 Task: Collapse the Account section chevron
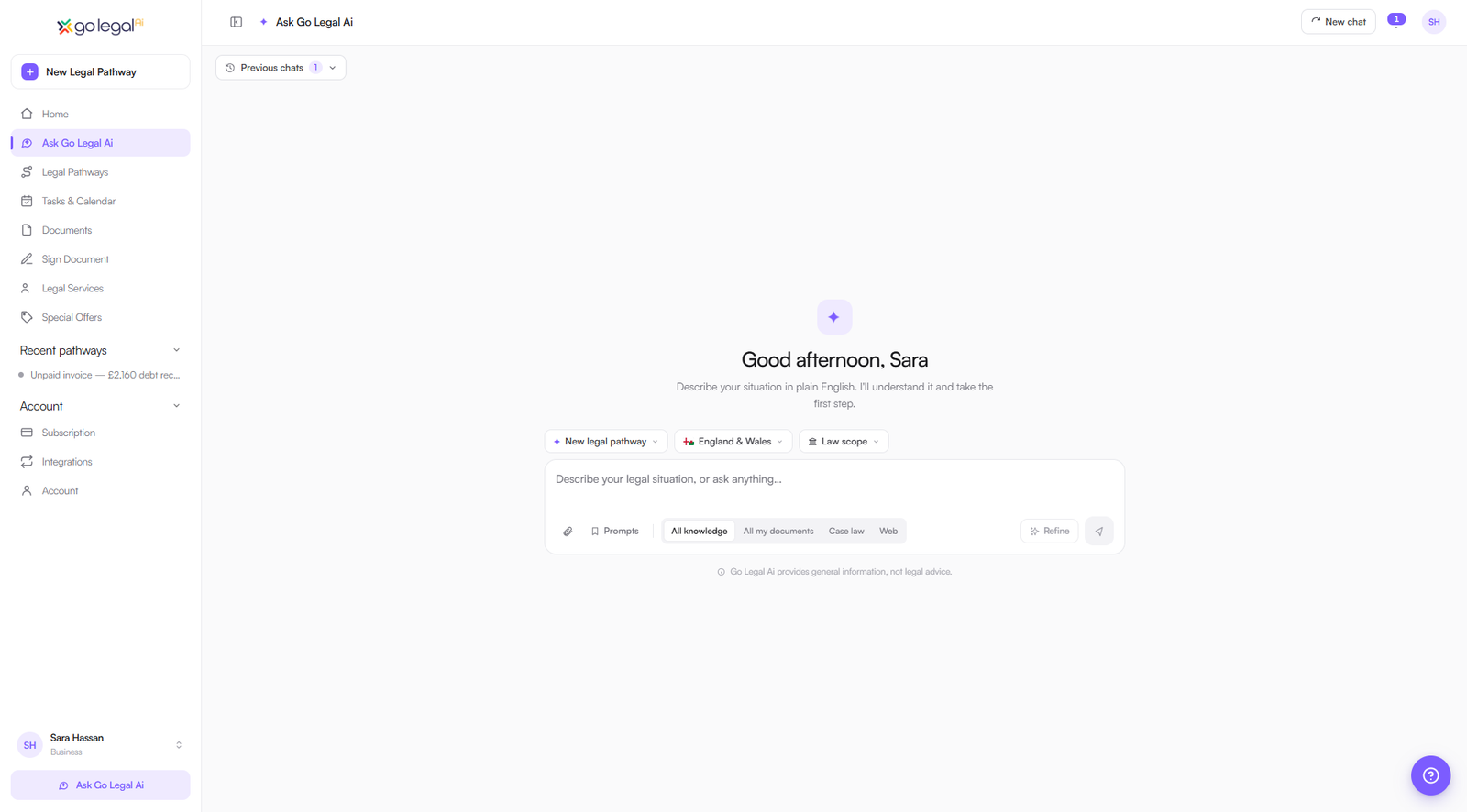(177, 406)
